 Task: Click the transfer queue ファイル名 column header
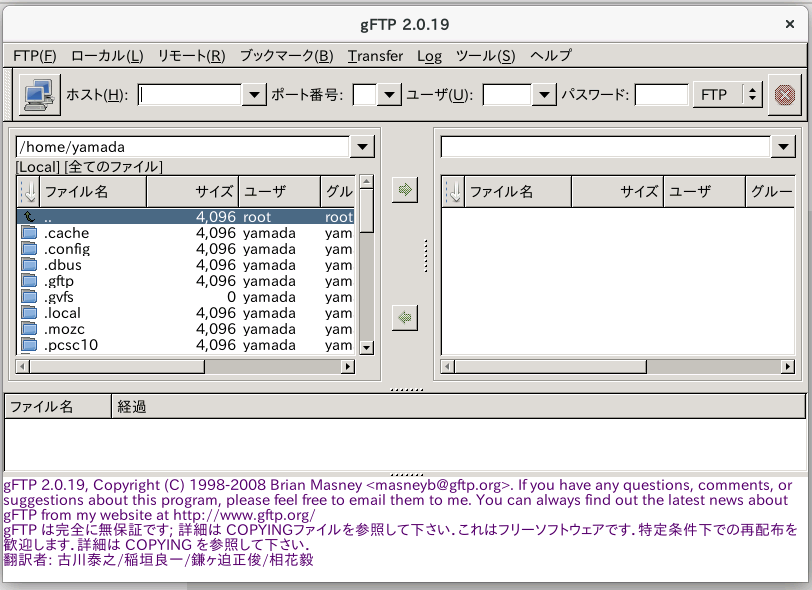[58, 407]
